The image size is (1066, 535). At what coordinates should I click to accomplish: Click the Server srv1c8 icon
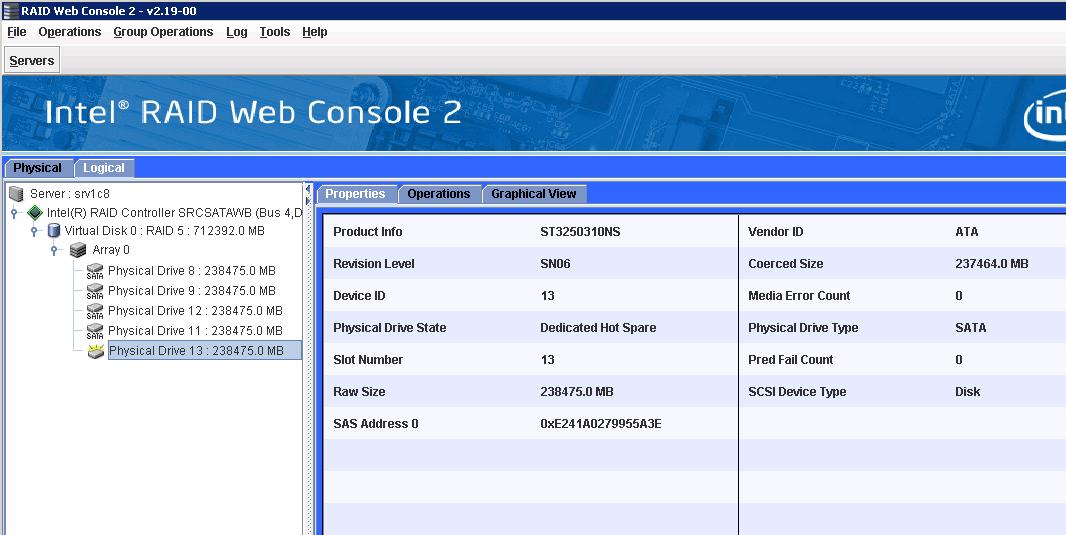(16, 193)
